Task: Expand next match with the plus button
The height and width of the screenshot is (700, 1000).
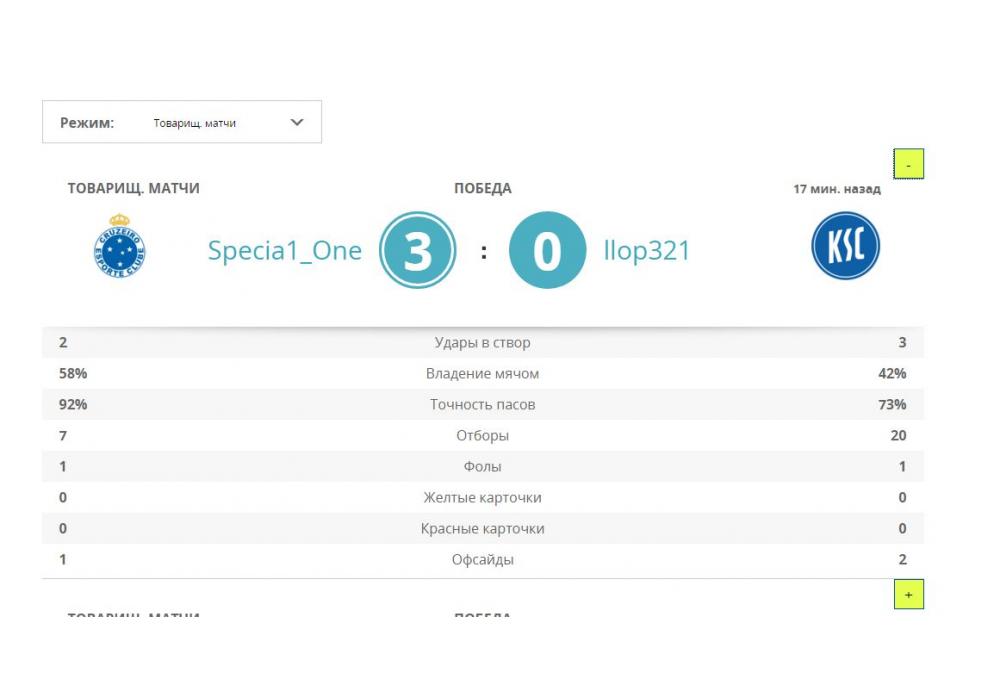Action: pos(908,594)
